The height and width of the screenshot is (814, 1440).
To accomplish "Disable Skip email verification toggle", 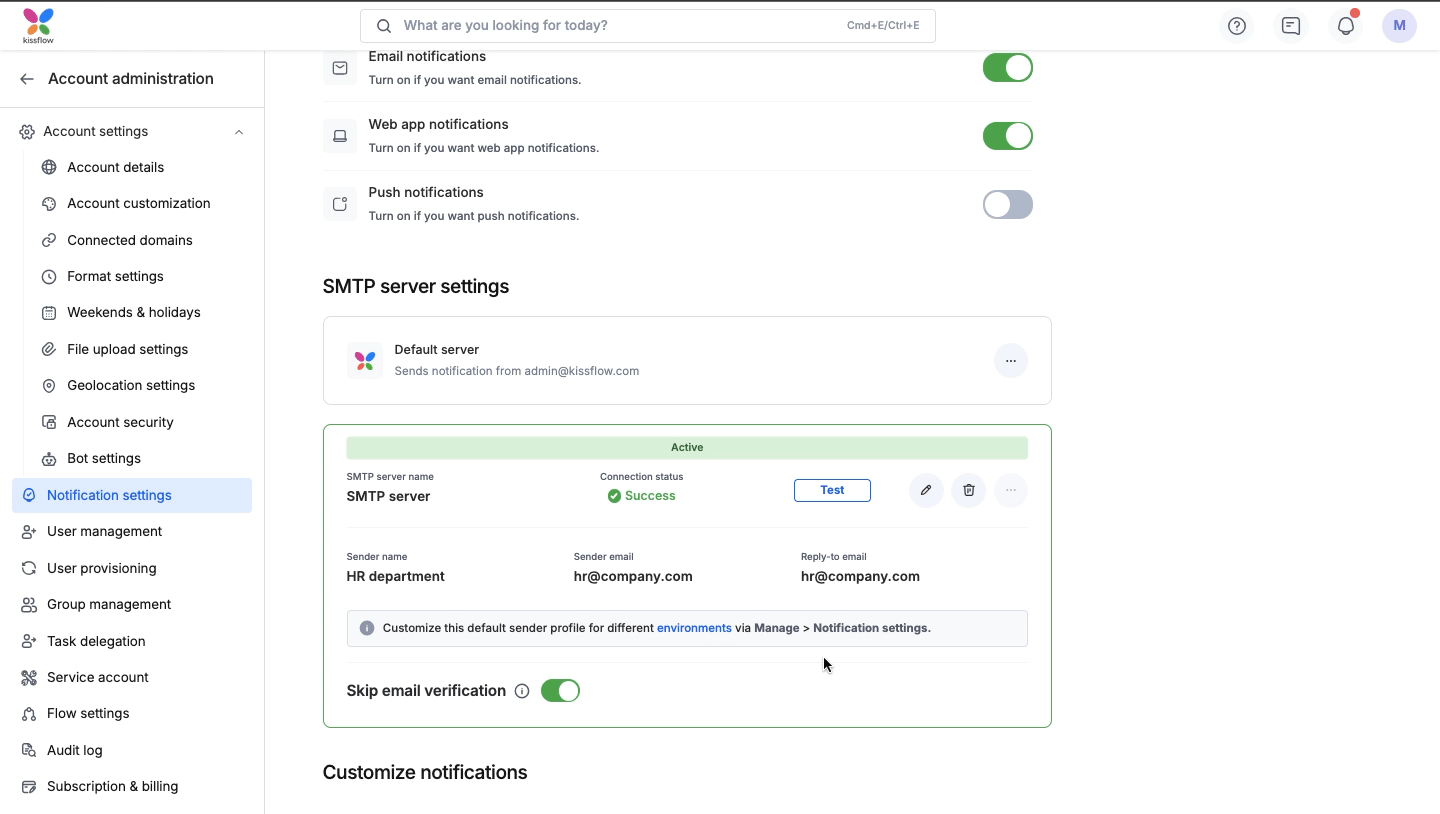I will click(560, 691).
